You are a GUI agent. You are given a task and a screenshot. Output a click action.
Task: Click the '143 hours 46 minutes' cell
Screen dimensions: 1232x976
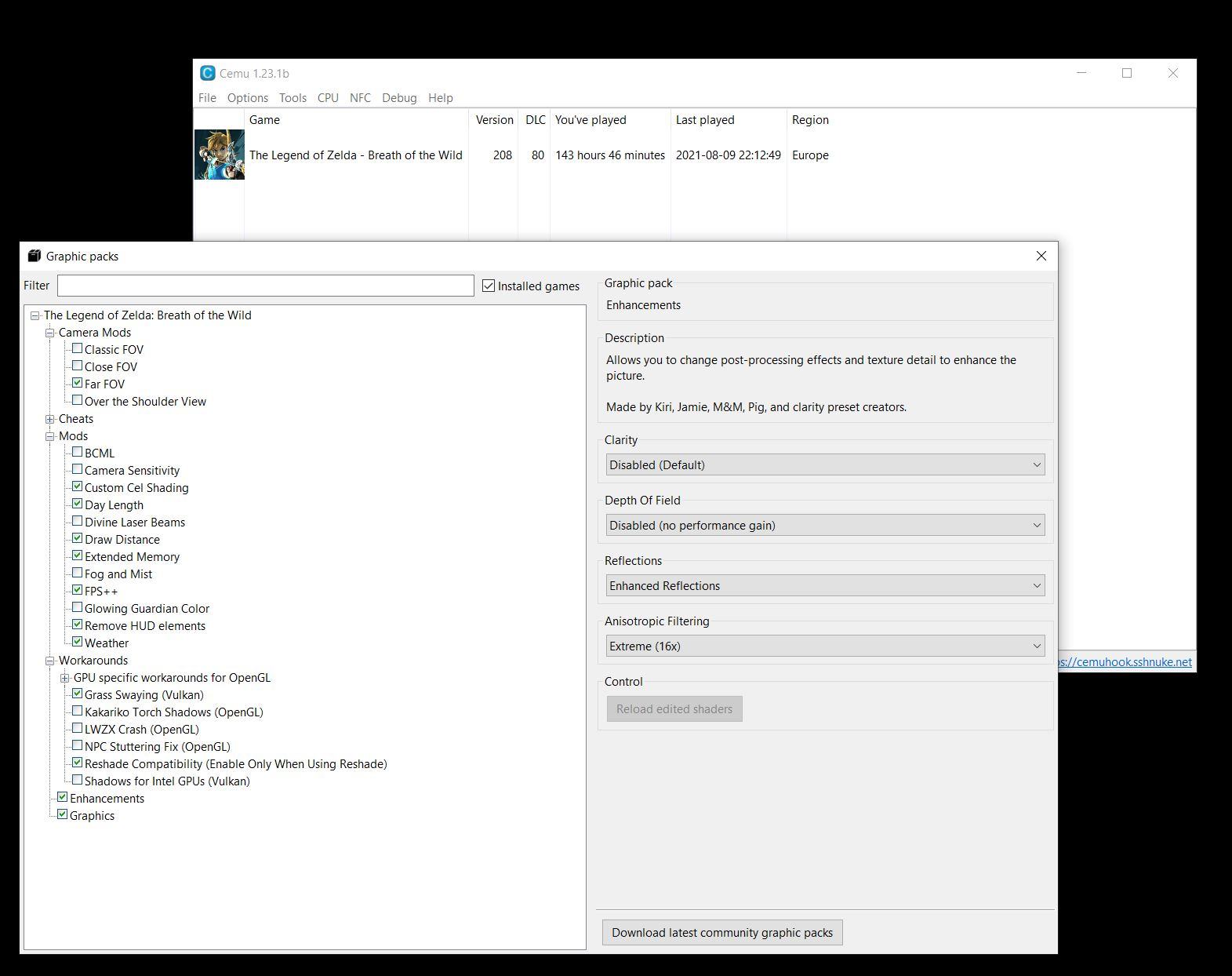coord(610,155)
